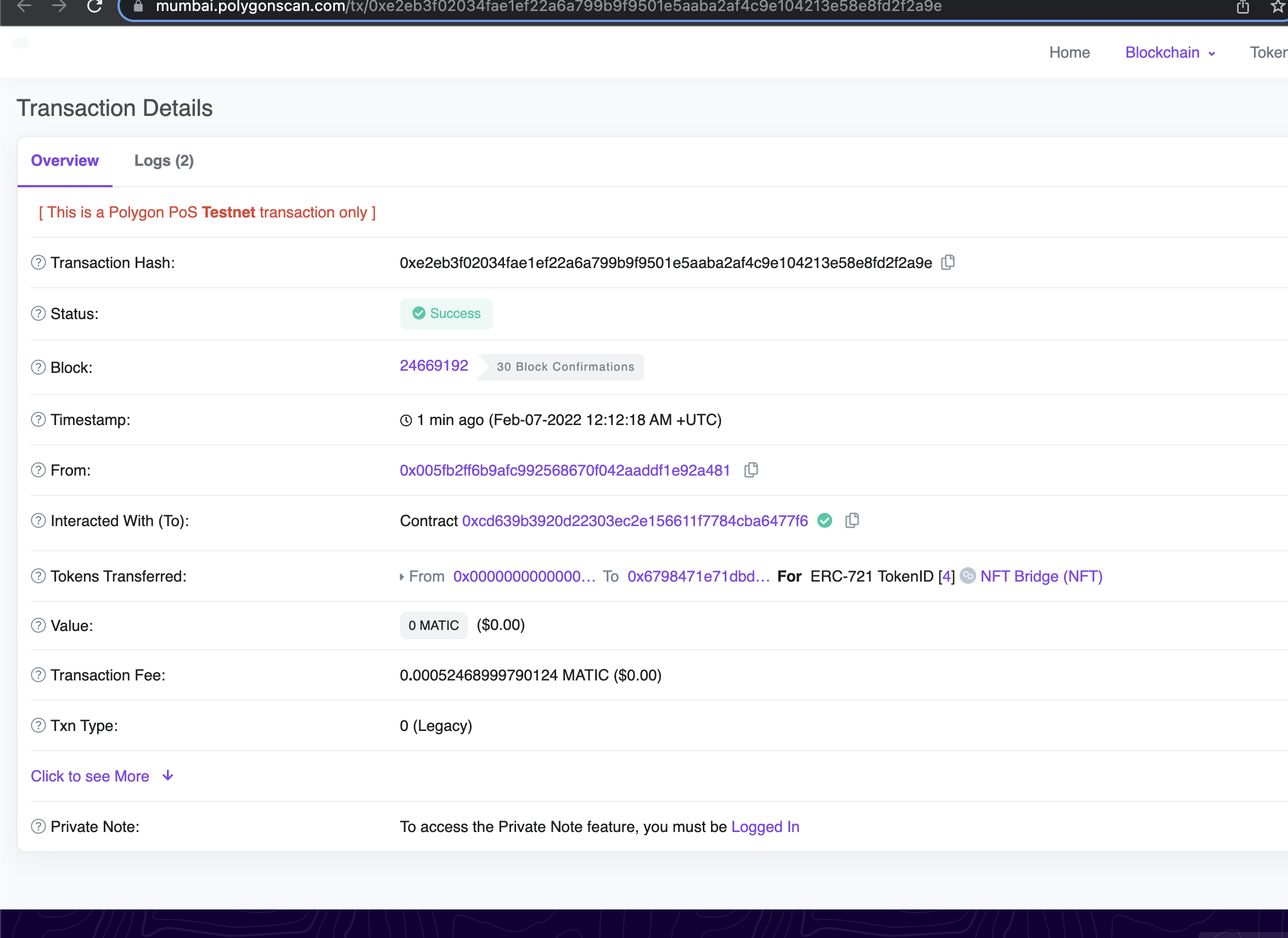
Task: Click the Success status badge
Action: point(446,314)
